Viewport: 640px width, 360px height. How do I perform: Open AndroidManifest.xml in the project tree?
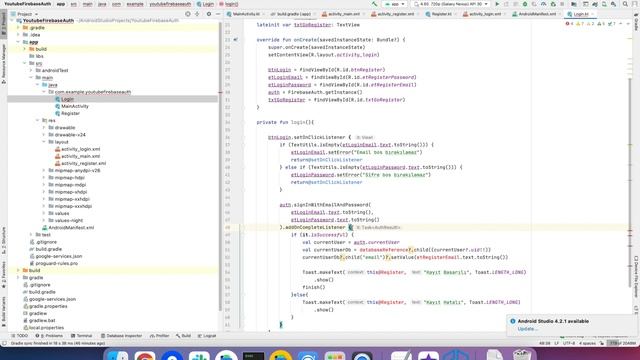pyautogui.click(x=71, y=228)
